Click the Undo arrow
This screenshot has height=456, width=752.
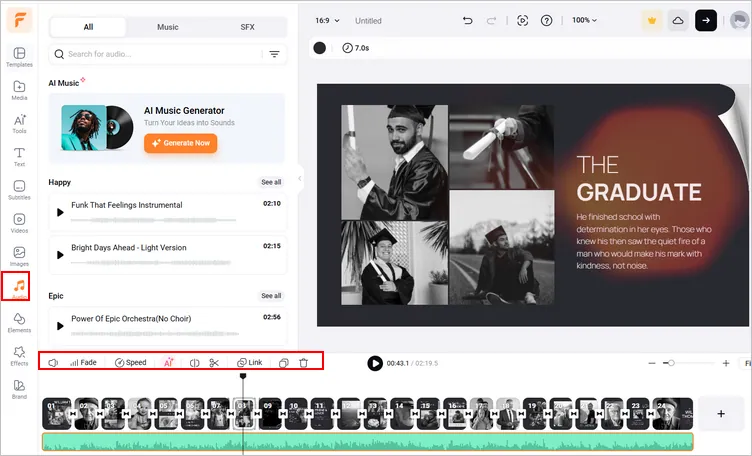[467, 20]
